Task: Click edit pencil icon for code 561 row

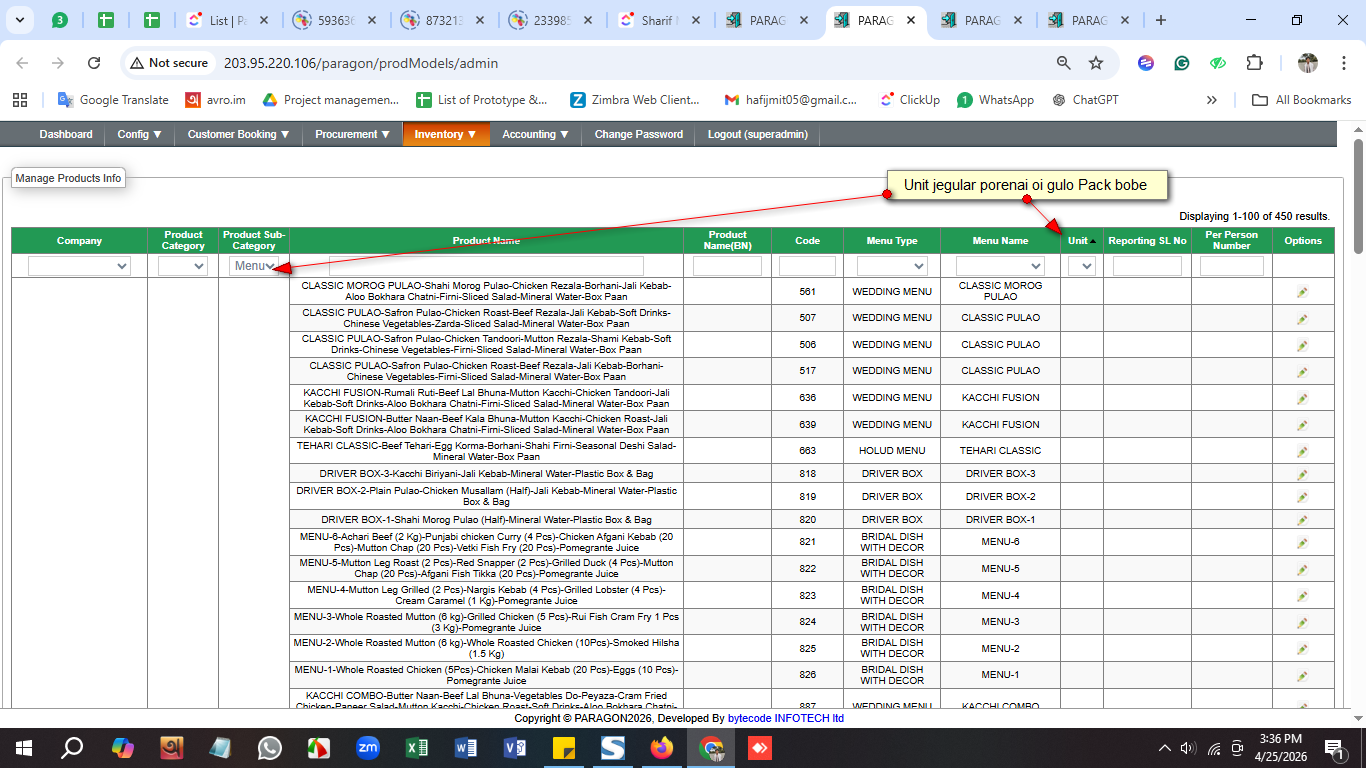Action: tap(1302, 292)
